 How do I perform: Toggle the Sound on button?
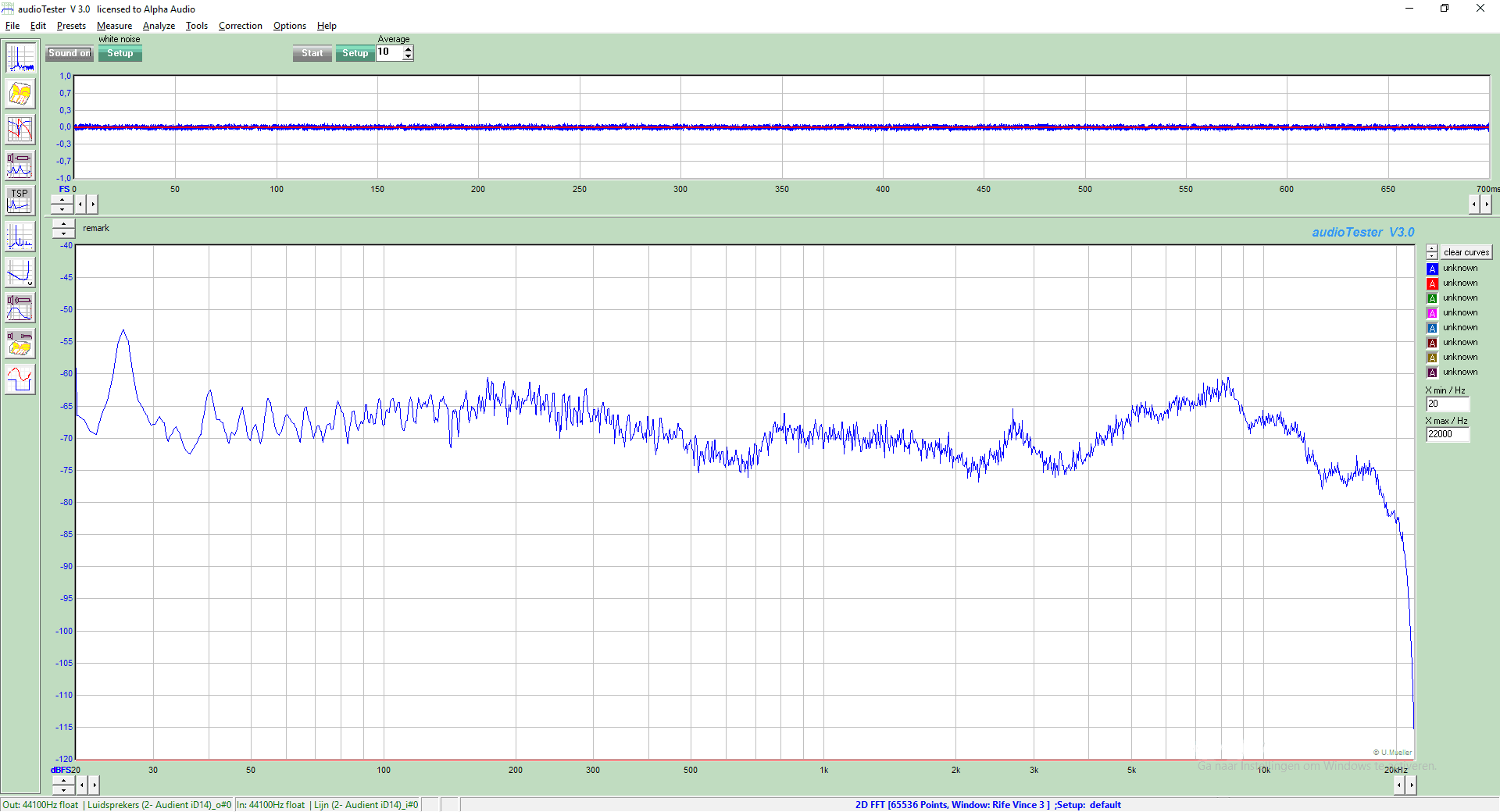click(x=70, y=53)
